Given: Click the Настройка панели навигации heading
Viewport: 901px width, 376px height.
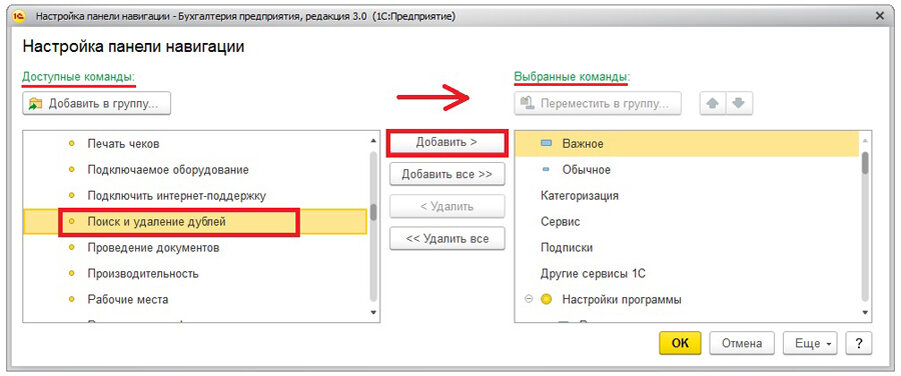Looking at the screenshot, I should (133, 47).
